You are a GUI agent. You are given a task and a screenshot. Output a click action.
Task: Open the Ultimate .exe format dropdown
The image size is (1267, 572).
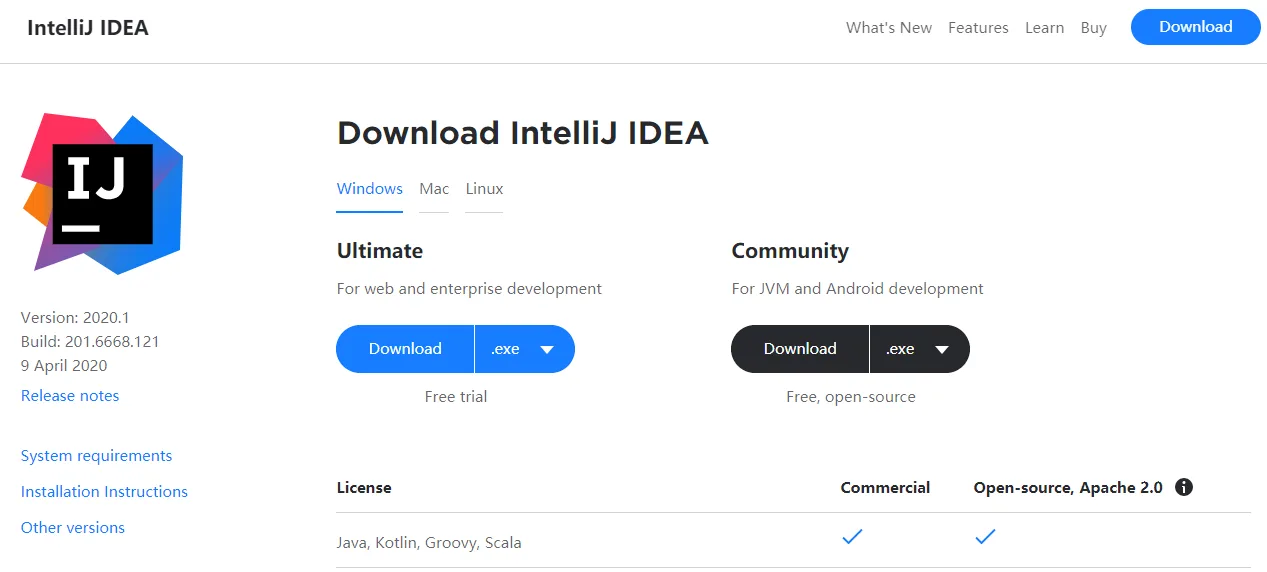point(524,349)
